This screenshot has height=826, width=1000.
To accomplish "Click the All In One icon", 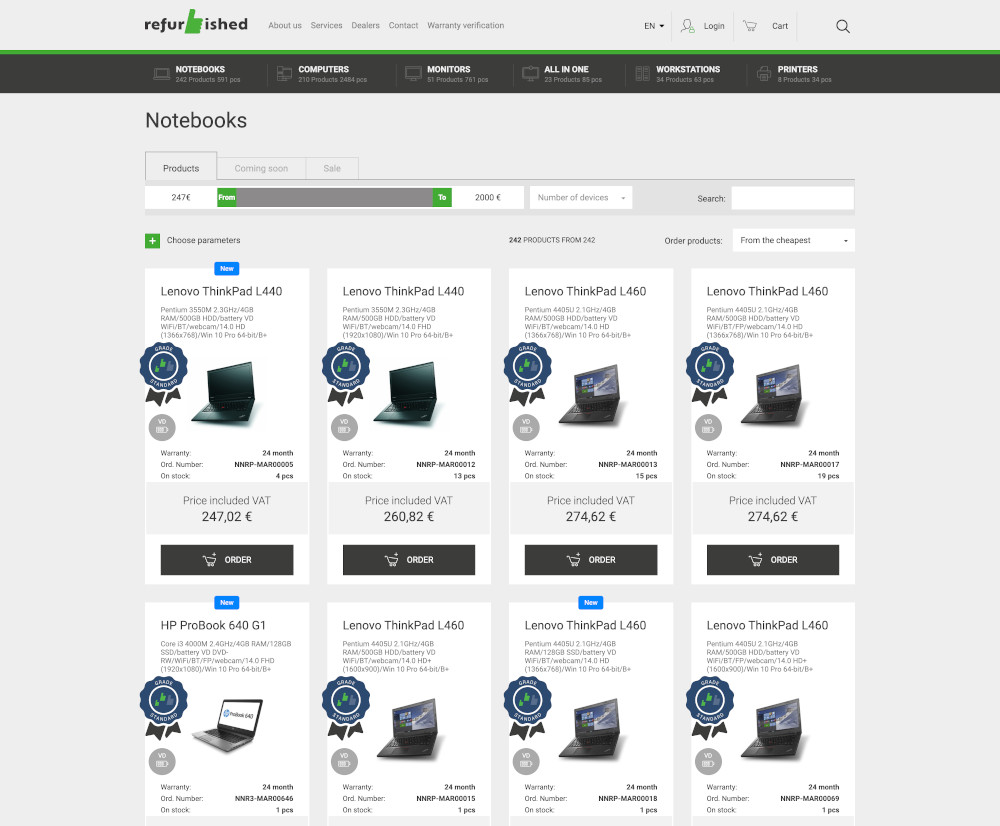I will click(x=531, y=74).
